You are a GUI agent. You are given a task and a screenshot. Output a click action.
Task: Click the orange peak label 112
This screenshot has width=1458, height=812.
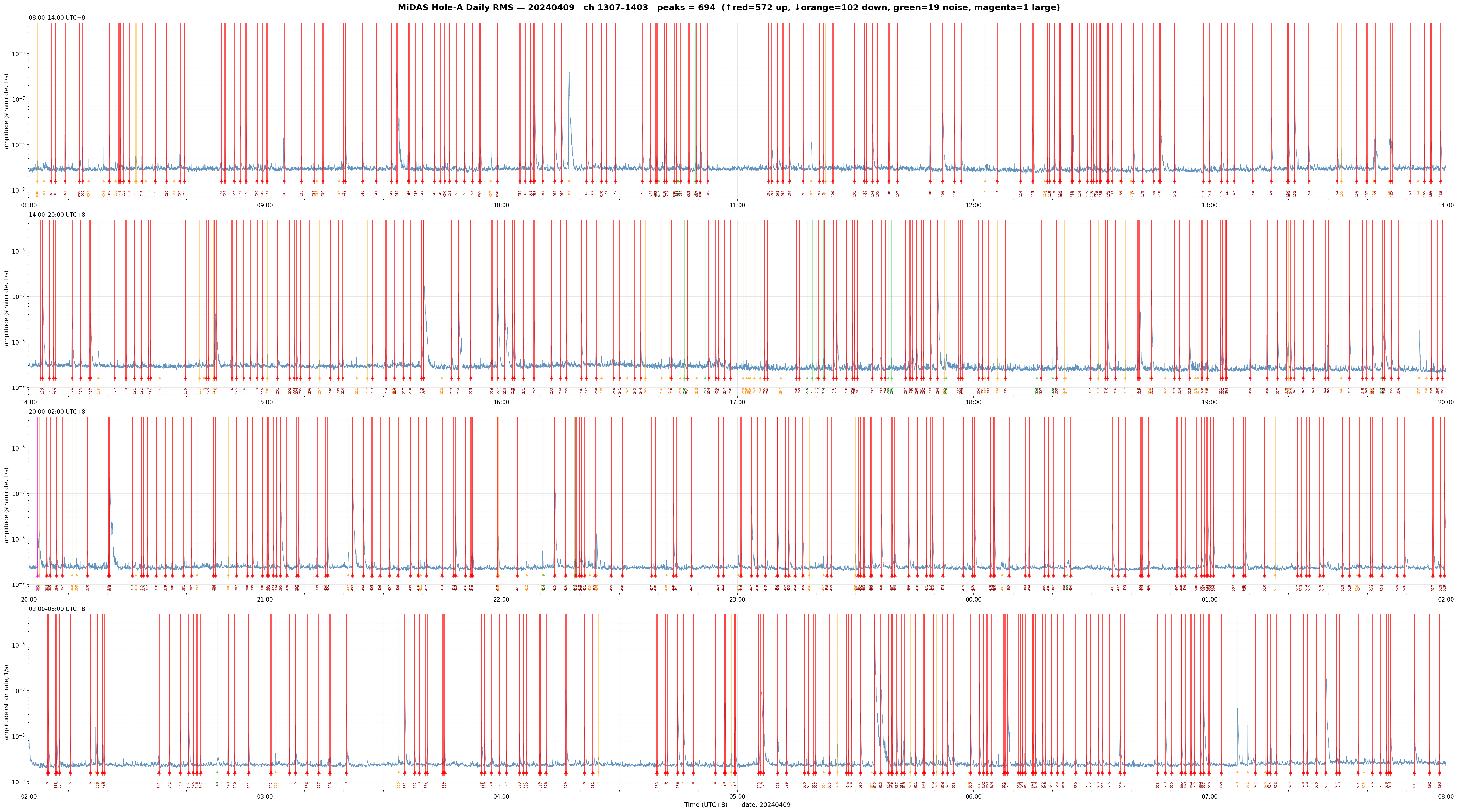point(985,194)
